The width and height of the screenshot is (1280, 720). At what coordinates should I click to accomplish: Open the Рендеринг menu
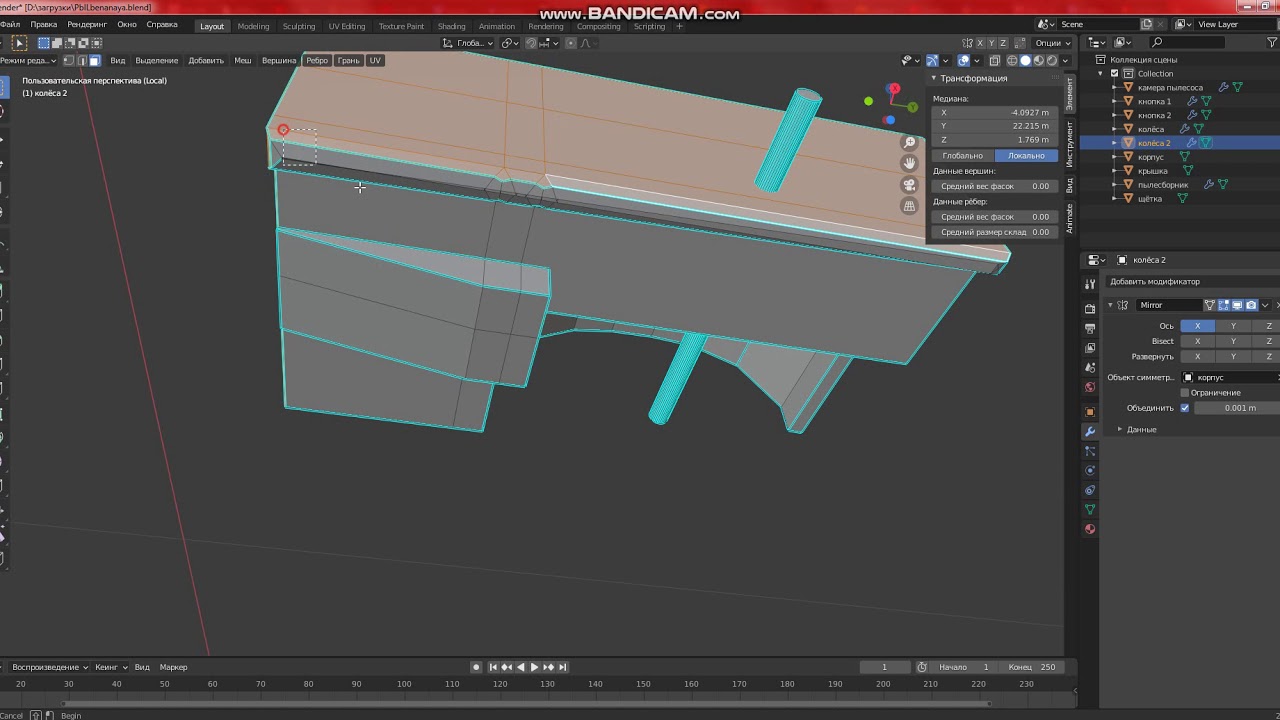(x=87, y=24)
